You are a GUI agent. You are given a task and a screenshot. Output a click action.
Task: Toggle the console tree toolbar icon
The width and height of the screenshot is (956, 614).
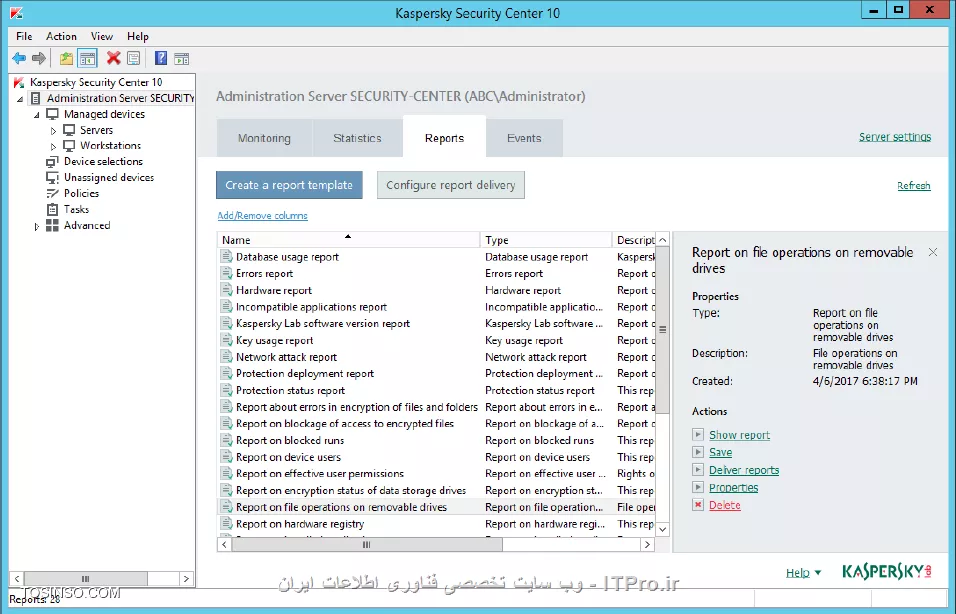(x=87, y=59)
